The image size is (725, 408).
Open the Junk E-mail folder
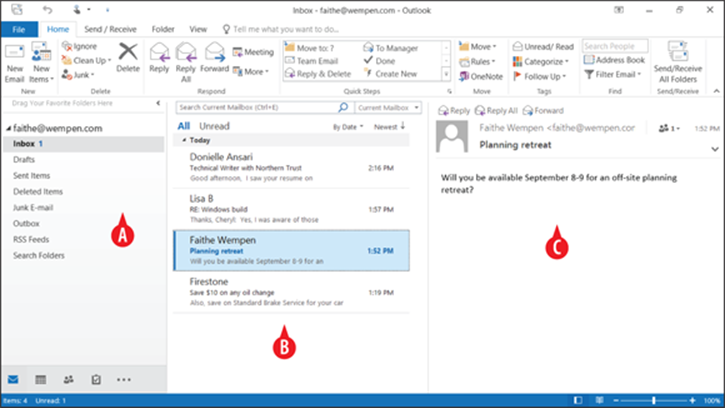tap(33, 208)
